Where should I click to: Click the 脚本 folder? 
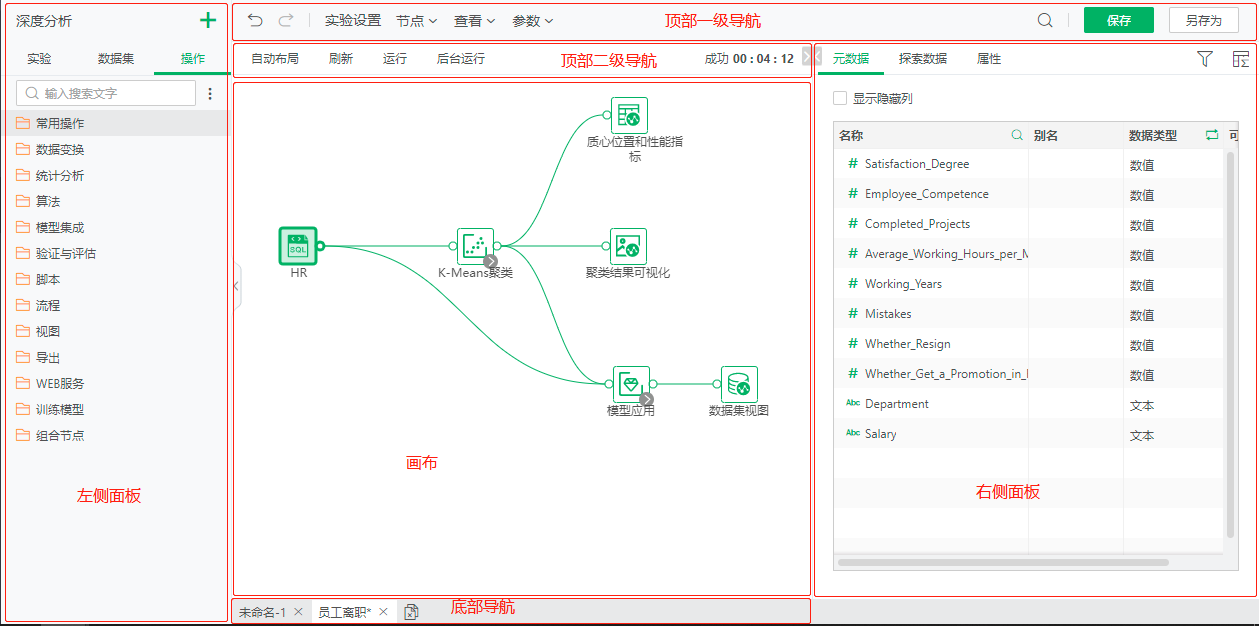(116, 279)
